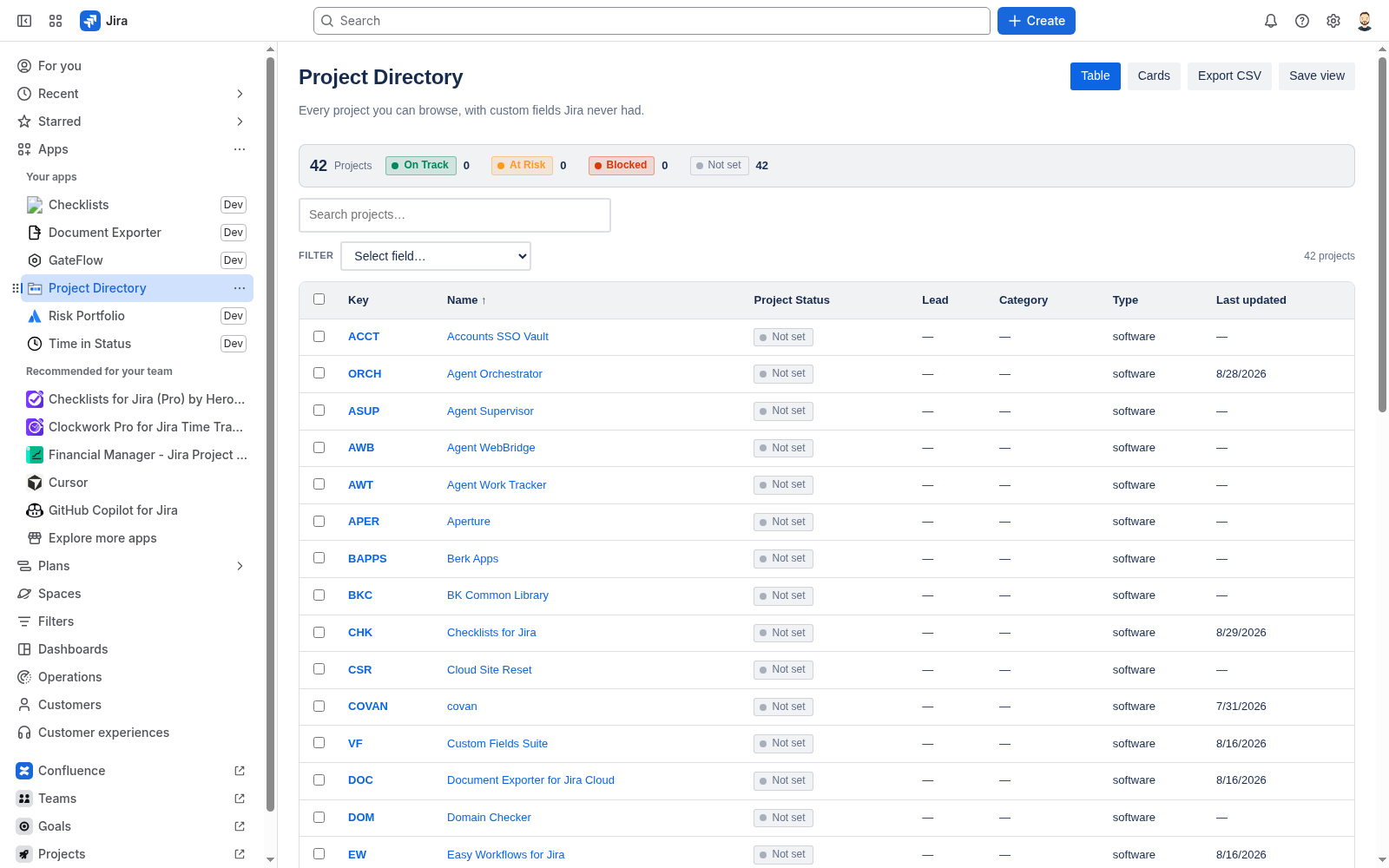Image resolution: width=1389 pixels, height=868 pixels.
Task: Check the ASUP project row checkbox
Action: pyautogui.click(x=319, y=411)
